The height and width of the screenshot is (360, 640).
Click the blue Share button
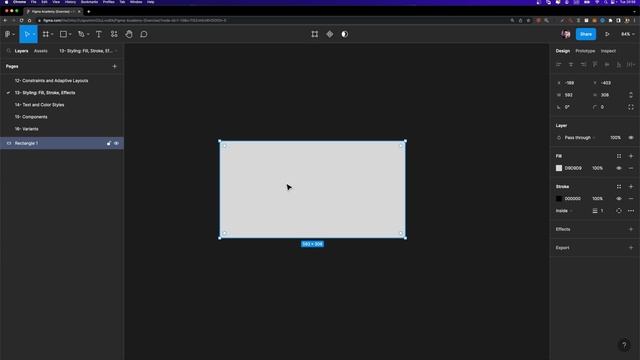586,34
